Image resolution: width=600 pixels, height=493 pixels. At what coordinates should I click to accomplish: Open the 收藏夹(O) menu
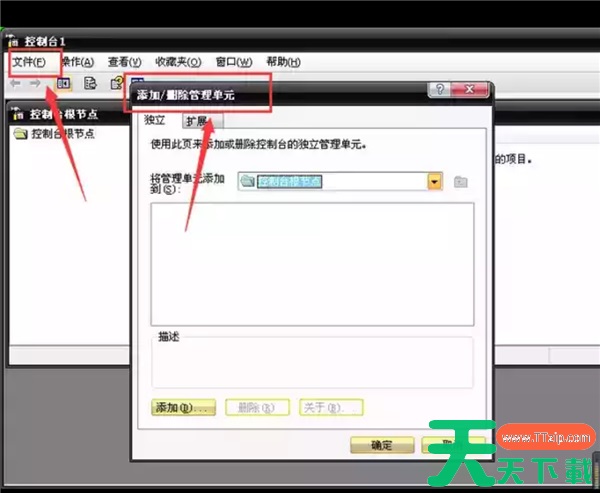click(178, 62)
